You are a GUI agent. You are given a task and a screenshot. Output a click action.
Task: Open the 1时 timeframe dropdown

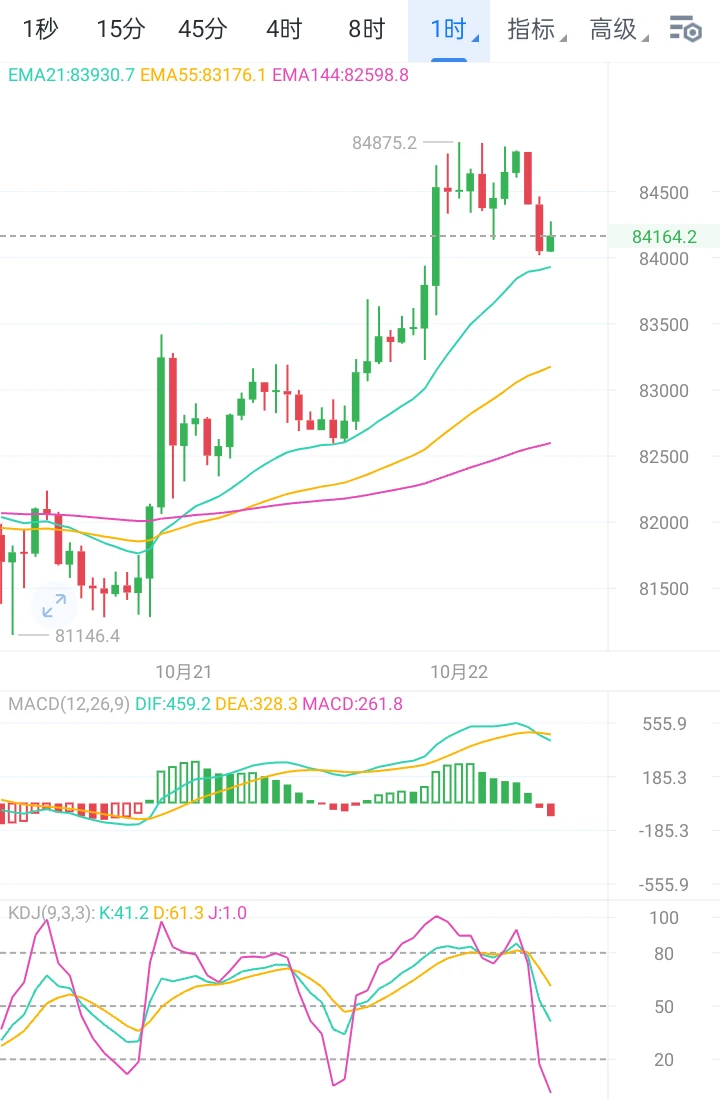pos(449,29)
